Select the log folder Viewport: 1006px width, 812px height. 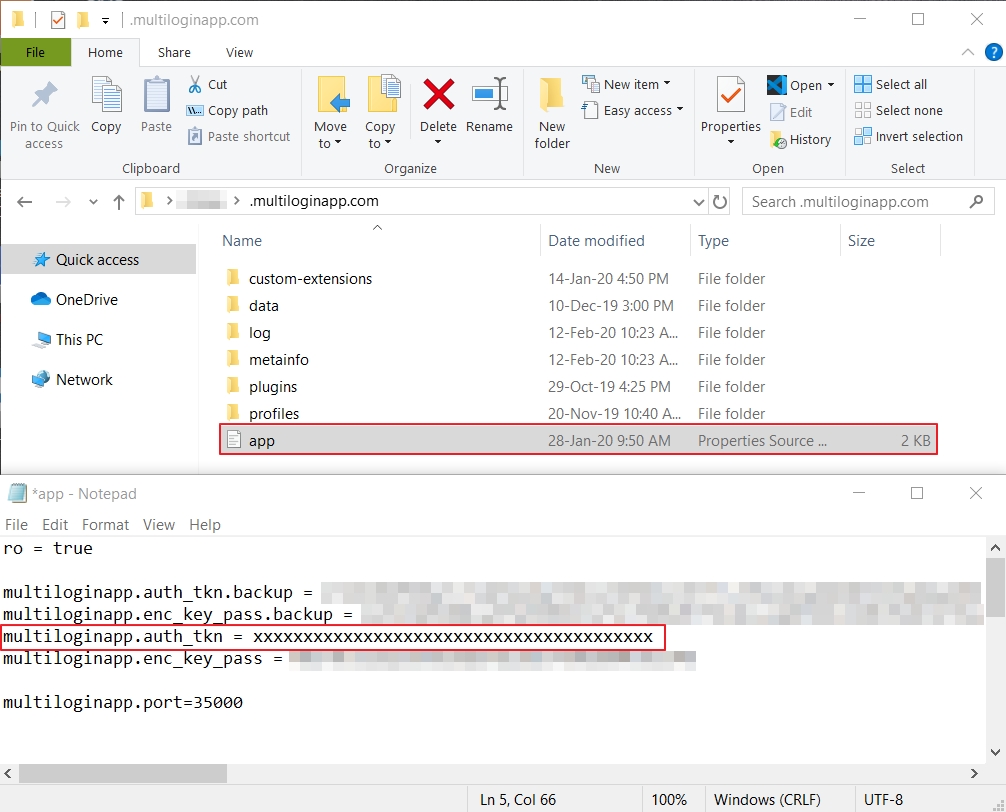pyautogui.click(x=260, y=332)
